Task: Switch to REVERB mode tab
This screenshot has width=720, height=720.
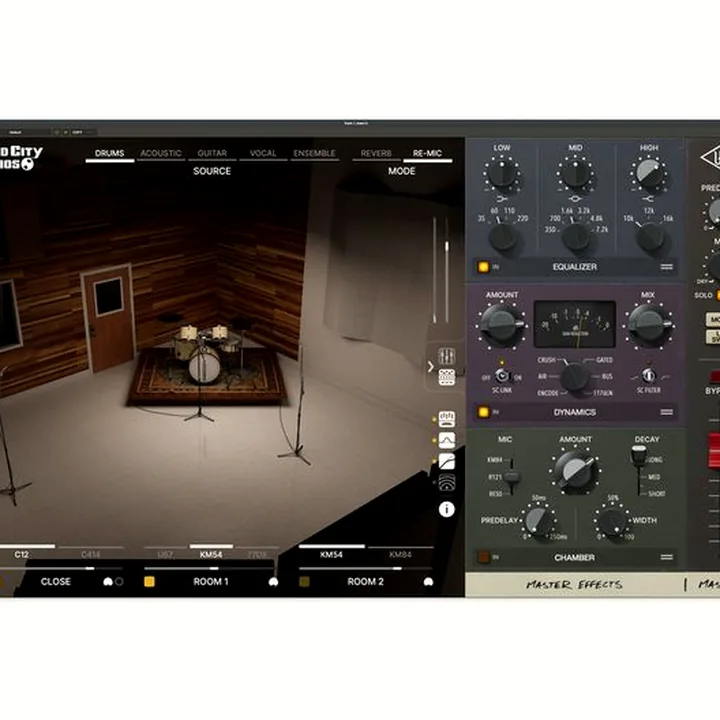Action: point(376,153)
